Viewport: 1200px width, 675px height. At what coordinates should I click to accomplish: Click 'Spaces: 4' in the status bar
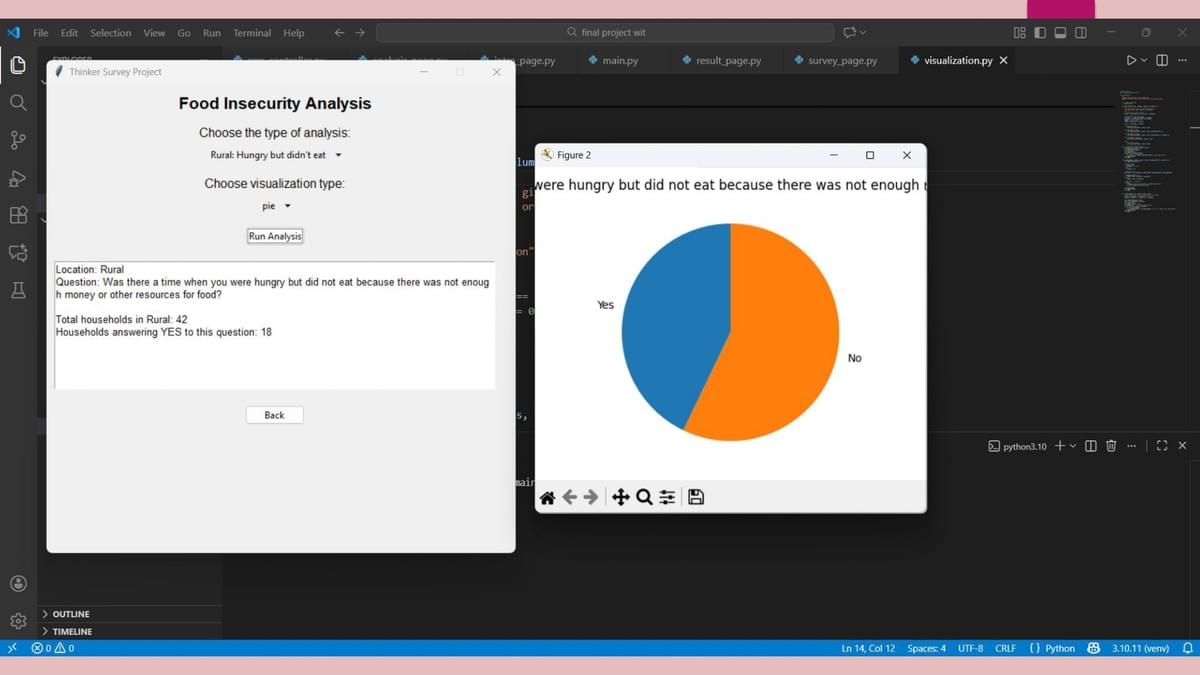(926, 648)
